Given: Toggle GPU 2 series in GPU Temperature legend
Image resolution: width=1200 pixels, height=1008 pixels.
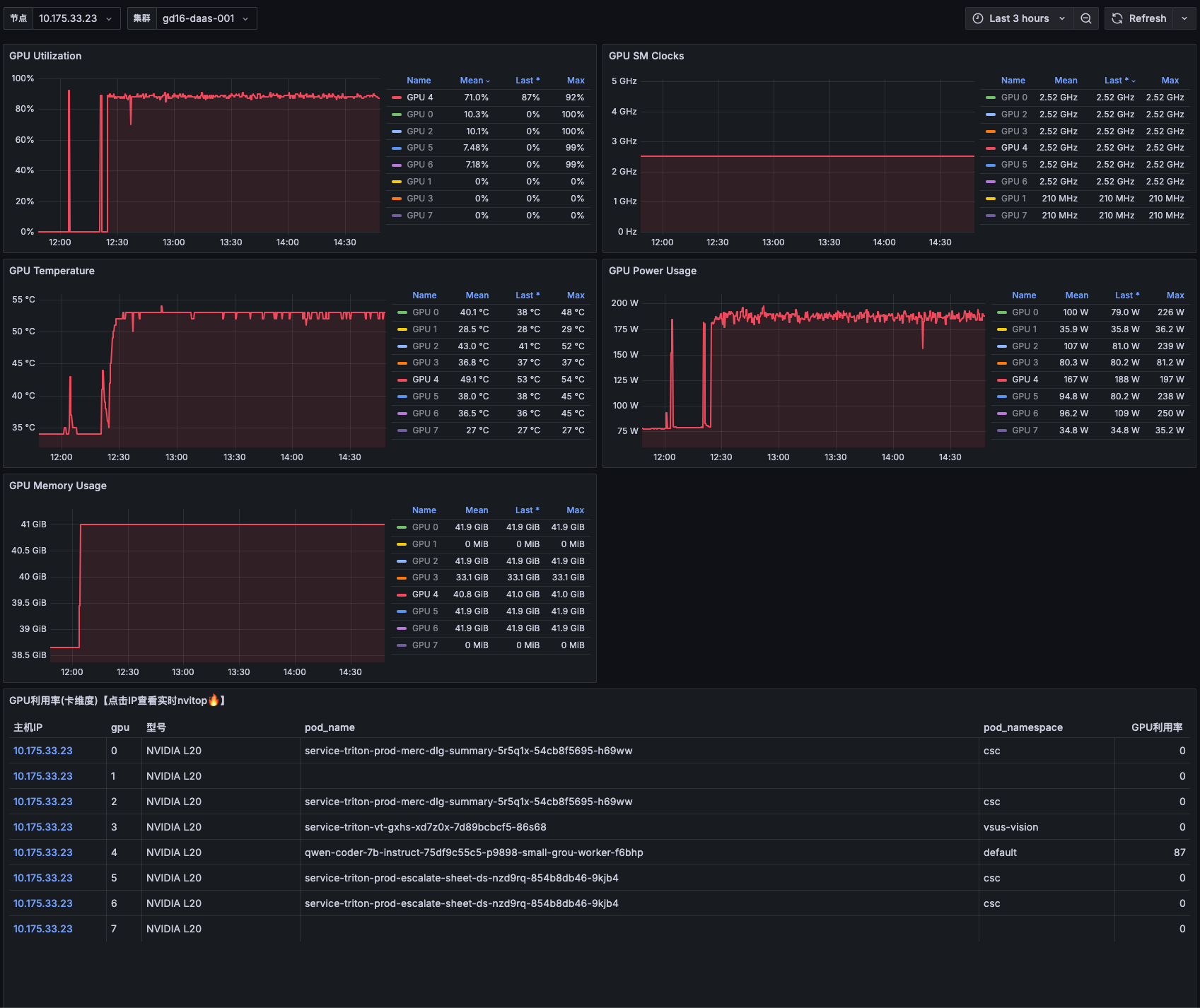Looking at the screenshot, I should [426, 346].
